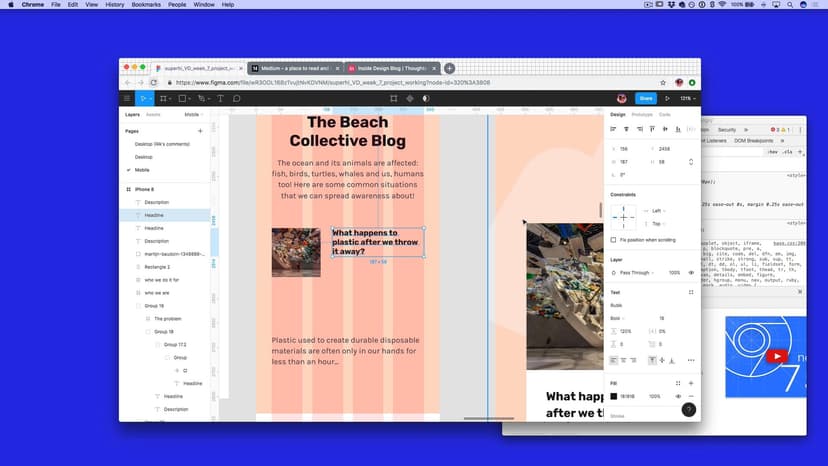Select the Text tool in toolbar
The image size is (828, 466).
pyautogui.click(x=220, y=98)
